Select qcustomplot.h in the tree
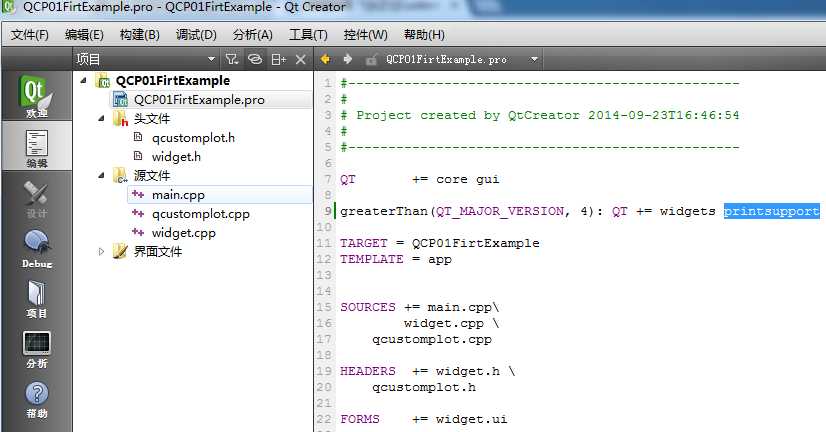Screen dimensions: 826x432 (x=193, y=138)
